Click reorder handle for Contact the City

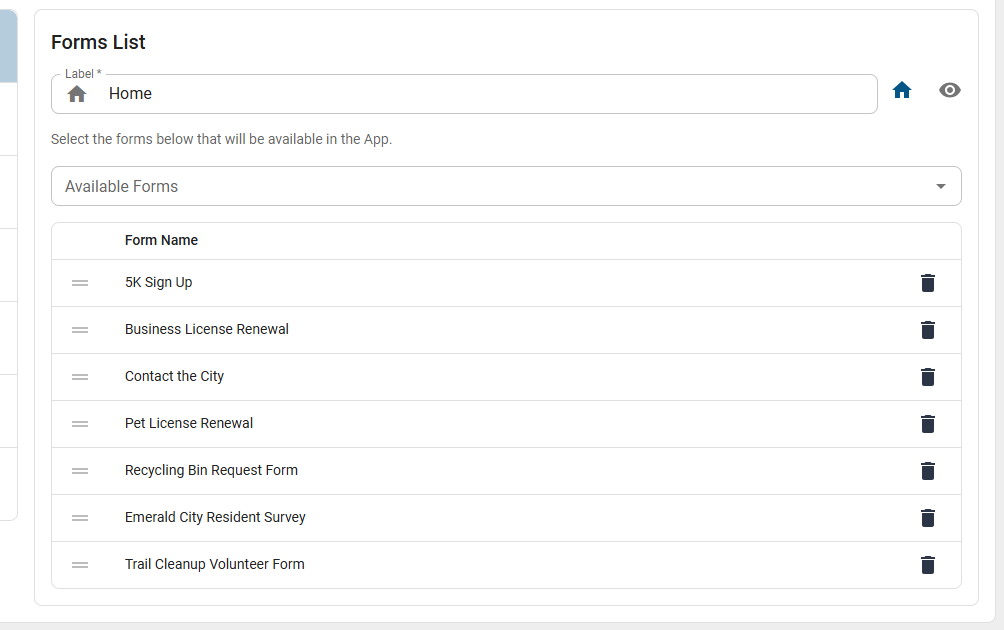click(80, 377)
